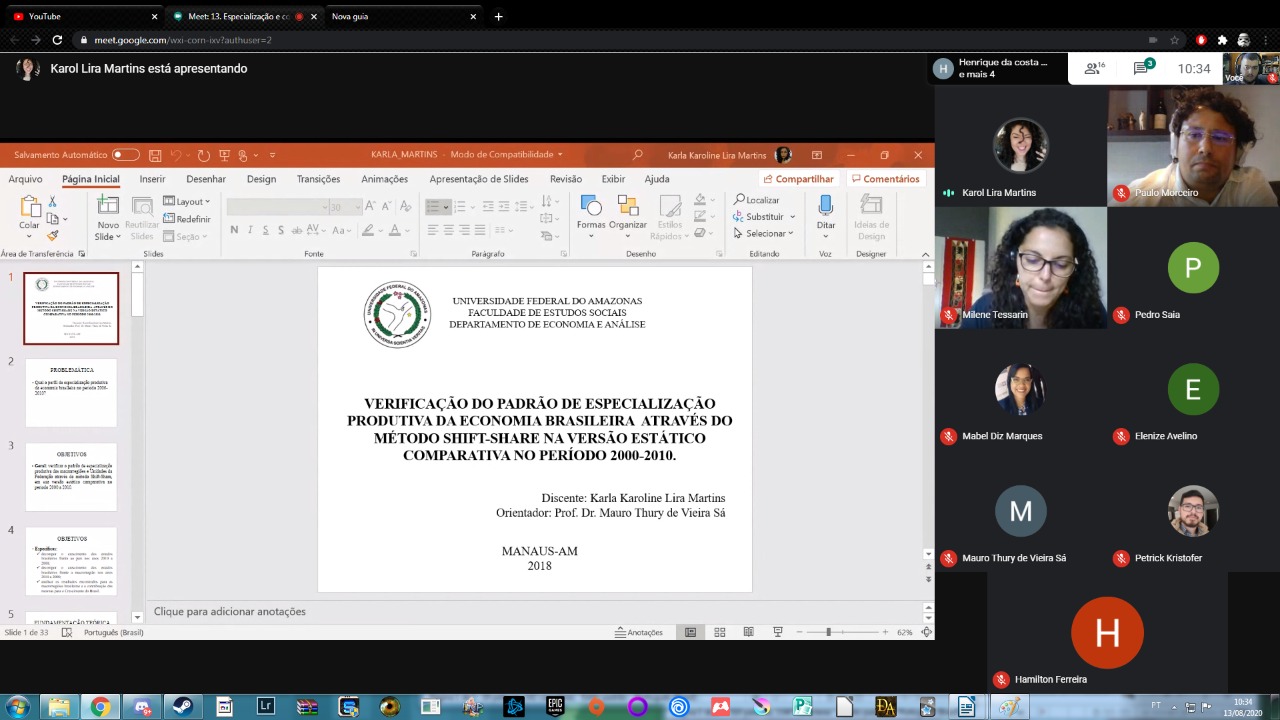Click the browser reload icon
The height and width of the screenshot is (720, 1280).
(x=57, y=40)
